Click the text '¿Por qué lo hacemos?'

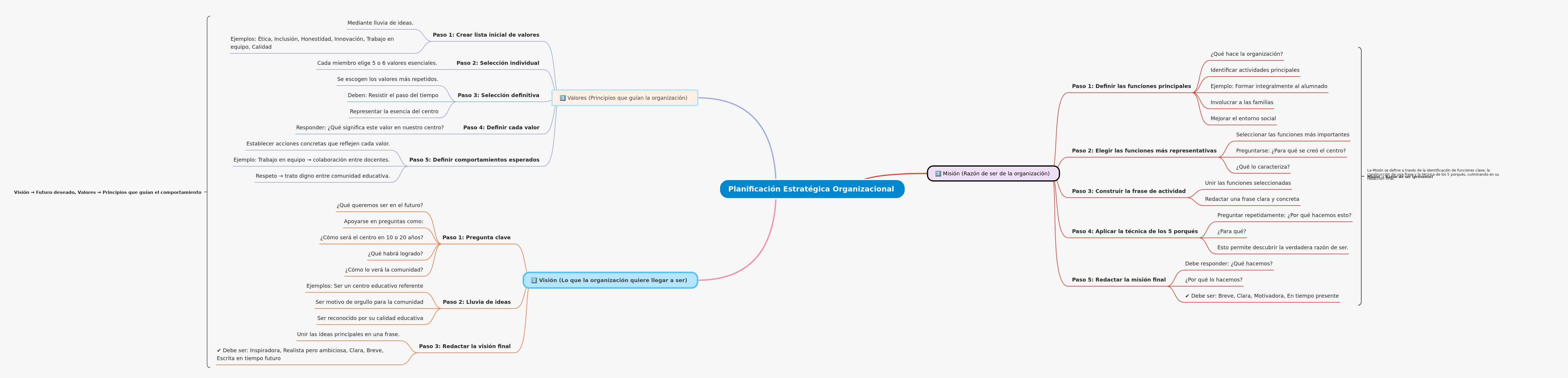click(1213, 280)
